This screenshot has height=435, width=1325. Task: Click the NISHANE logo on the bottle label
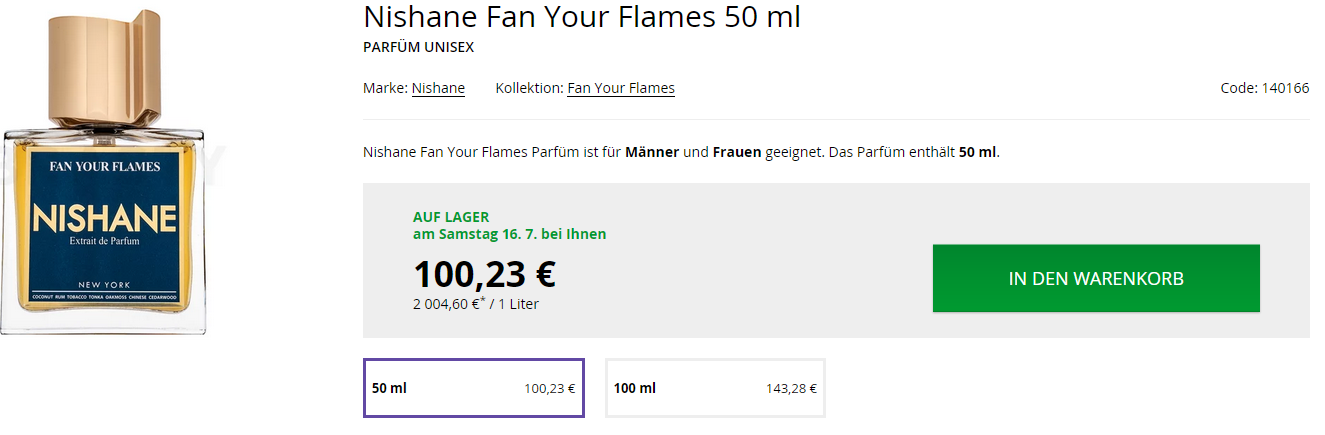105,216
